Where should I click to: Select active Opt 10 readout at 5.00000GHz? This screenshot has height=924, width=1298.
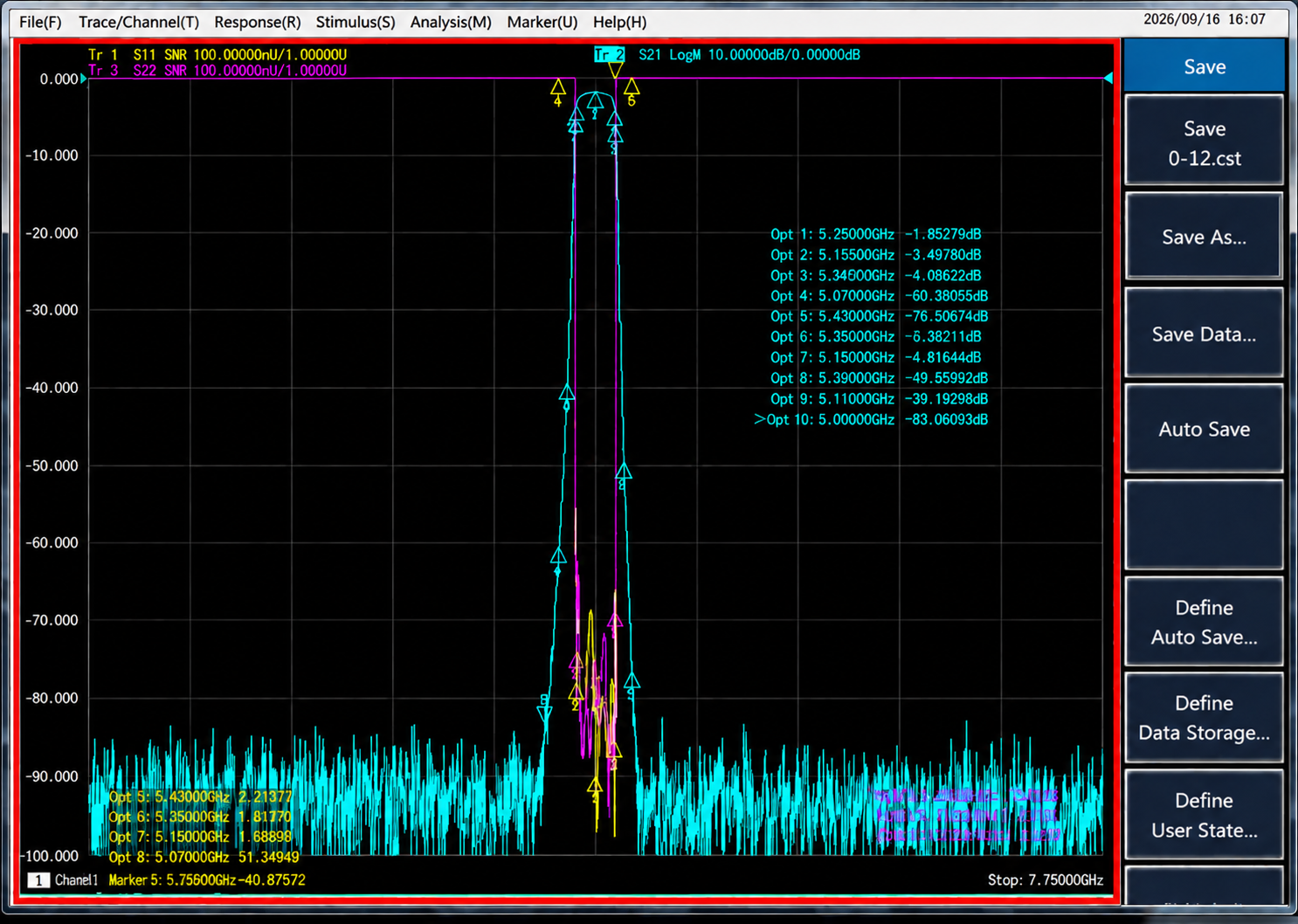(x=871, y=419)
